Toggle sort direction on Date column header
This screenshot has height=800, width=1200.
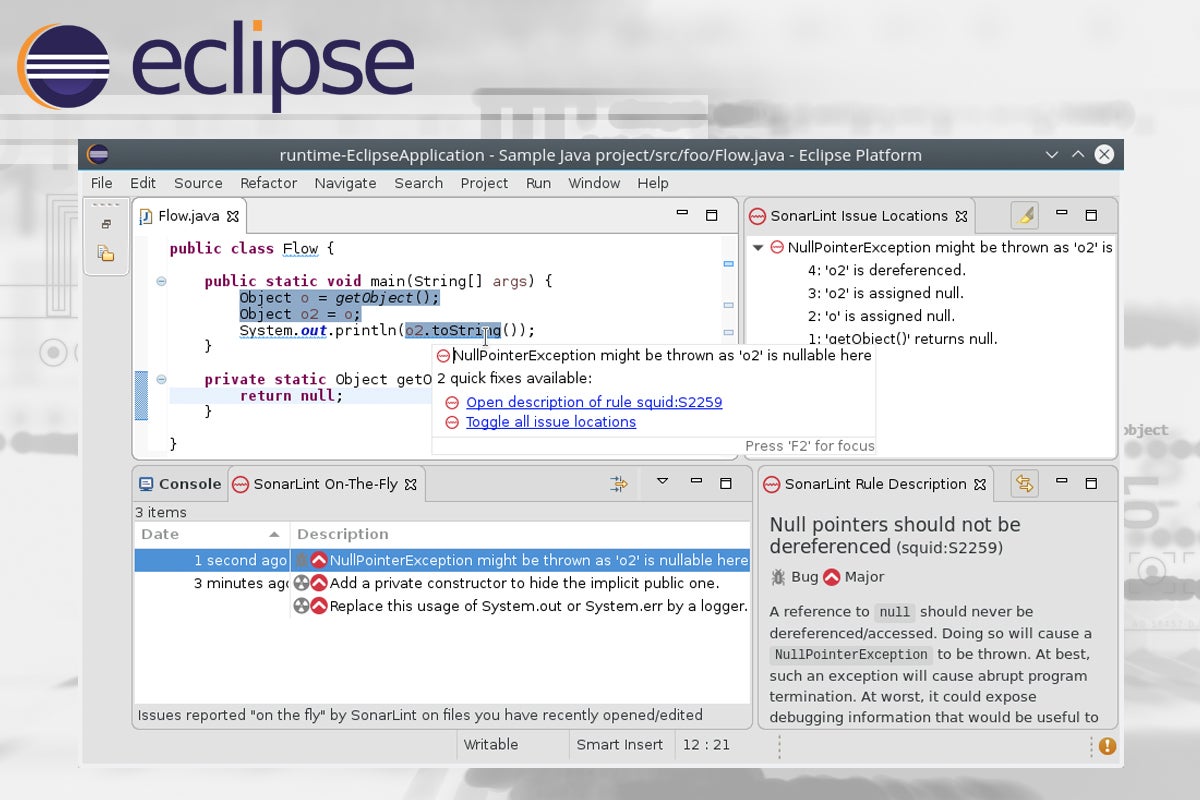tap(212, 534)
